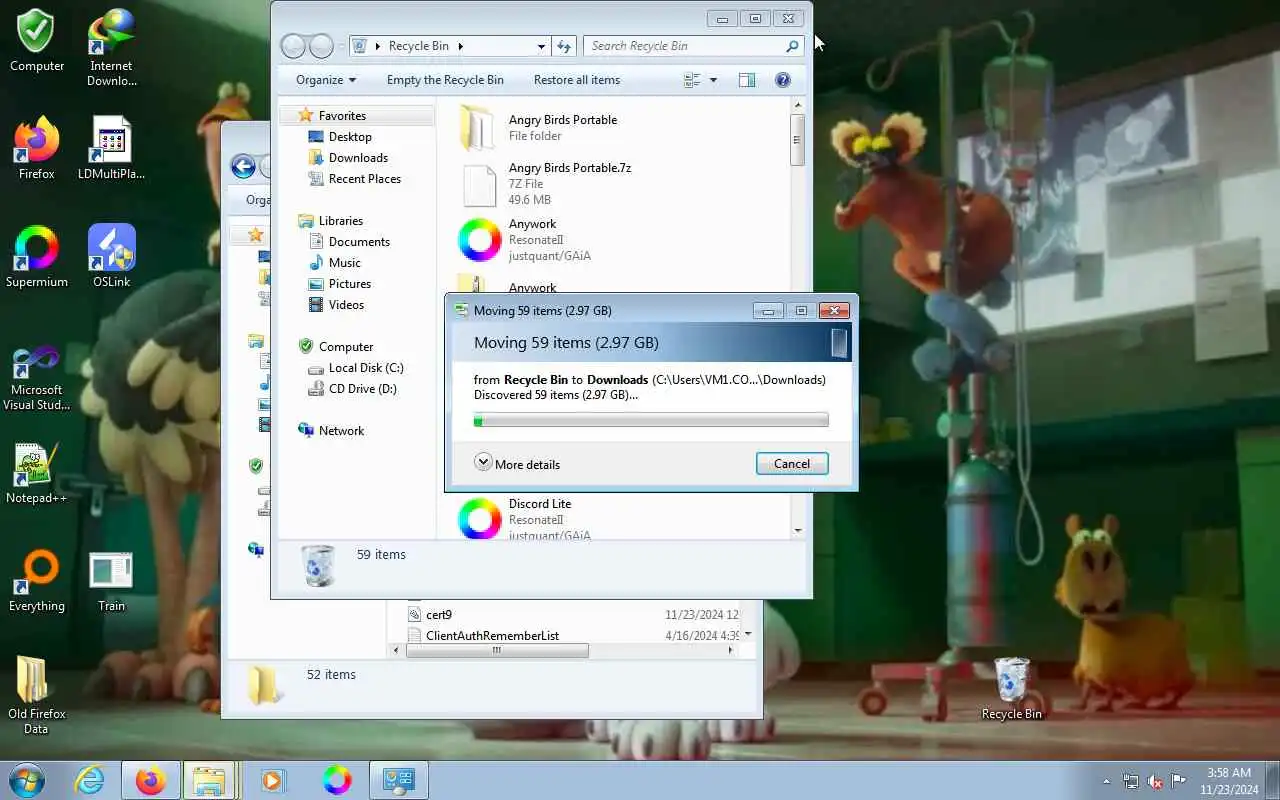The width and height of the screenshot is (1280, 800).
Task: Open the OSLink desktop shortcut
Action: pos(111,256)
